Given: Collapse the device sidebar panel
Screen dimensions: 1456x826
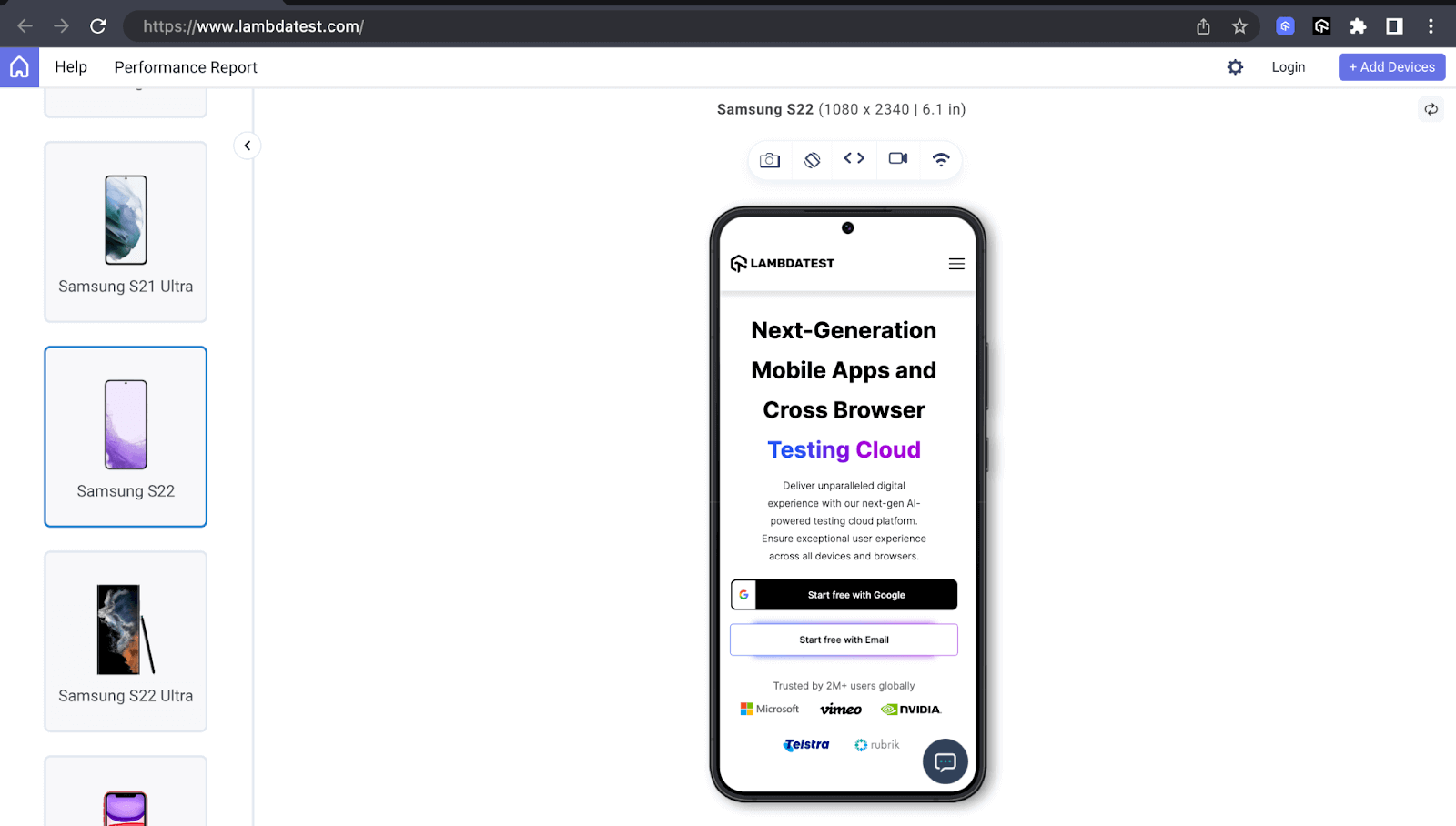Looking at the screenshot, I should [248, 146].
